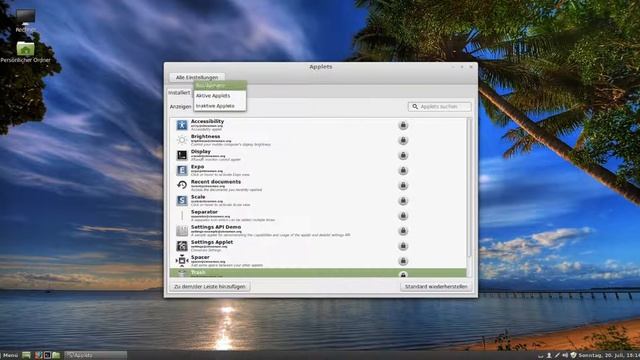The height and width of the screenshot is (360, 640).
Task: Click the update shield tray icon
Action: [x=573, y=356]
